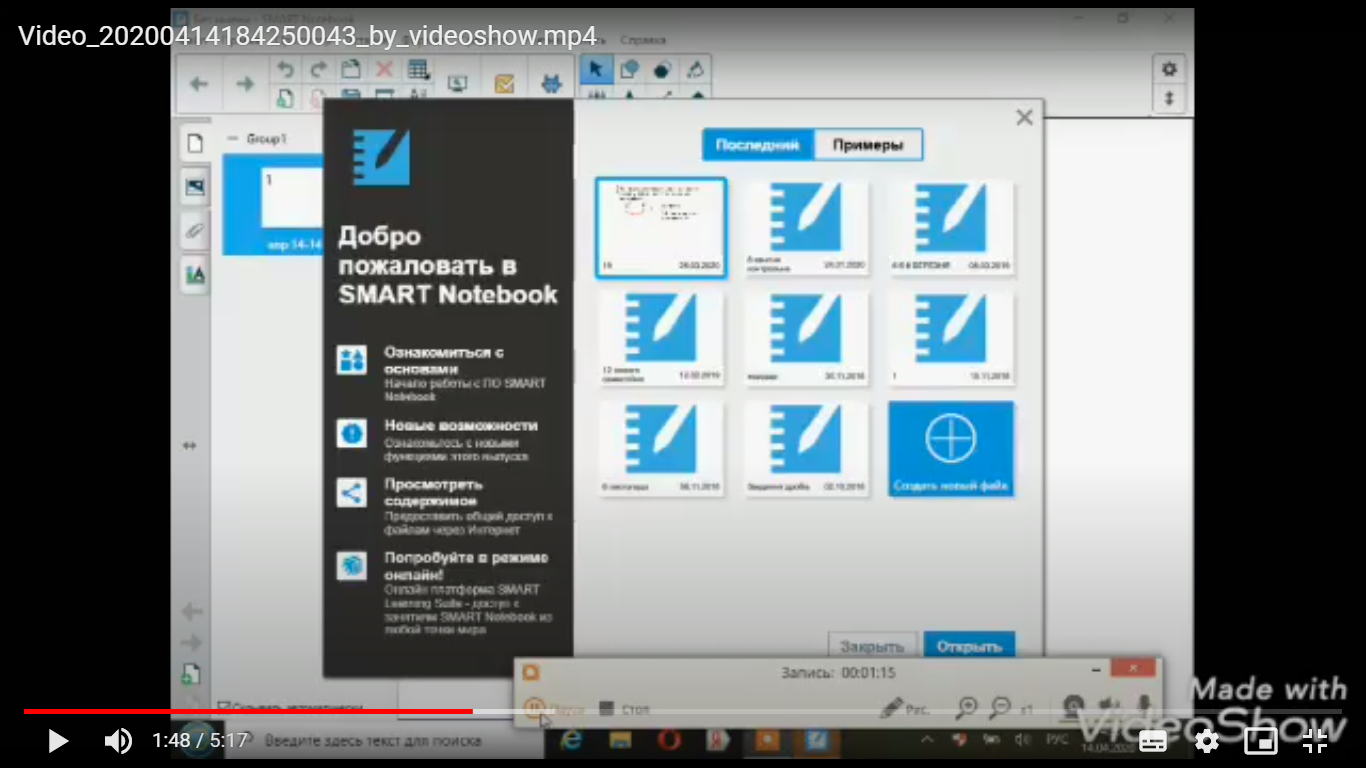Open the paste clipboard icon
Image resolution: width=1366 pixels, height=768 pixels.
click(351, 70)
